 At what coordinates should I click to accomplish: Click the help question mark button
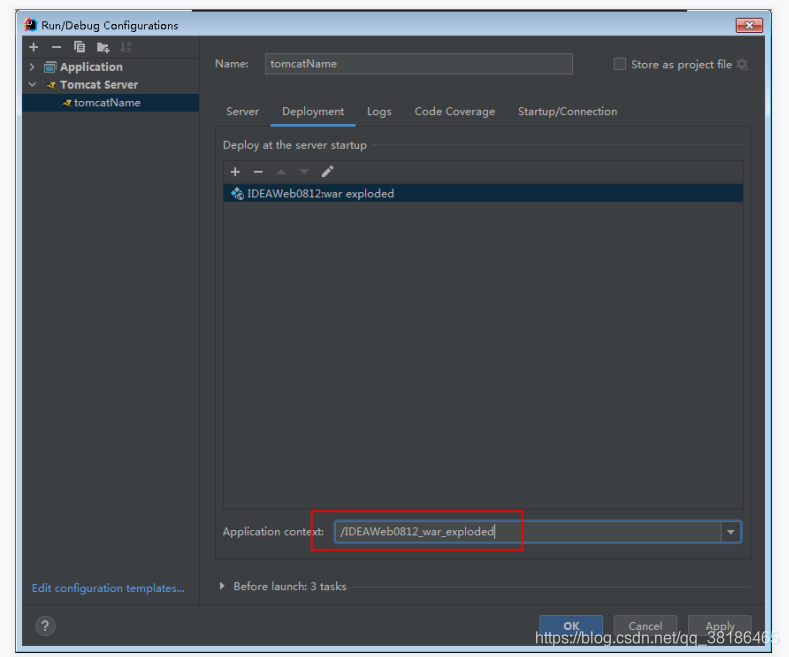(x=45, y=626)
